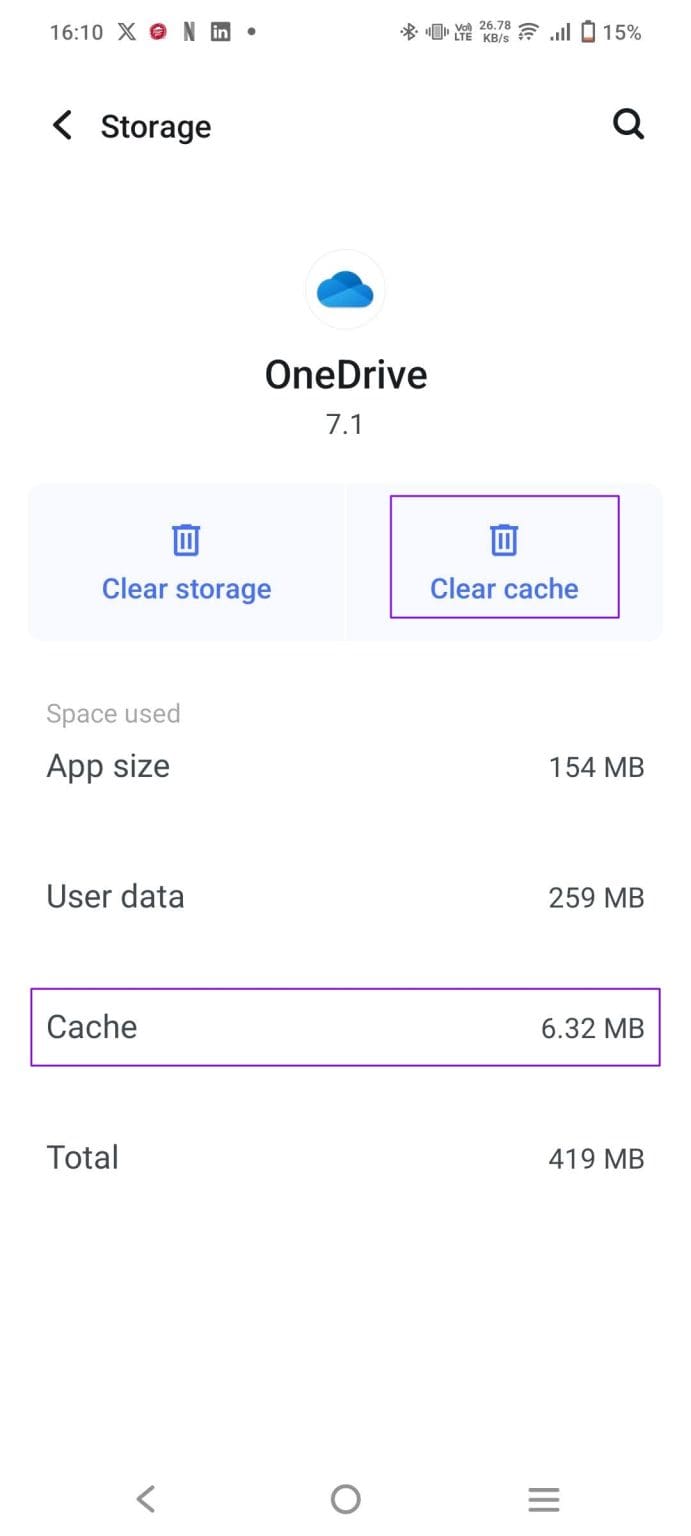Tap the back arrow next to Storage

pos(61,125)
